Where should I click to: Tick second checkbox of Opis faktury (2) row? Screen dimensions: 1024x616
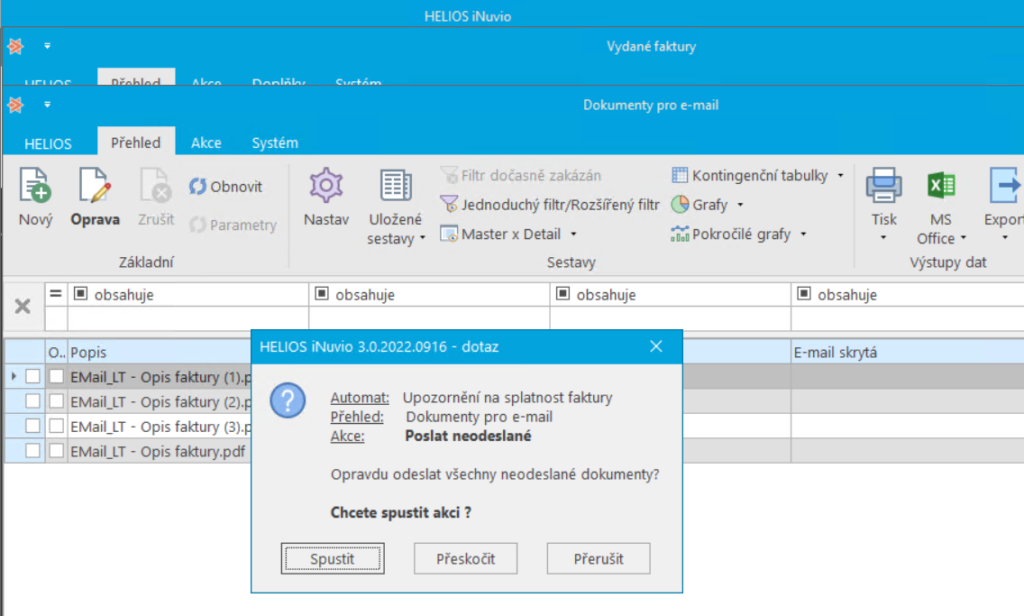(57, 401)
